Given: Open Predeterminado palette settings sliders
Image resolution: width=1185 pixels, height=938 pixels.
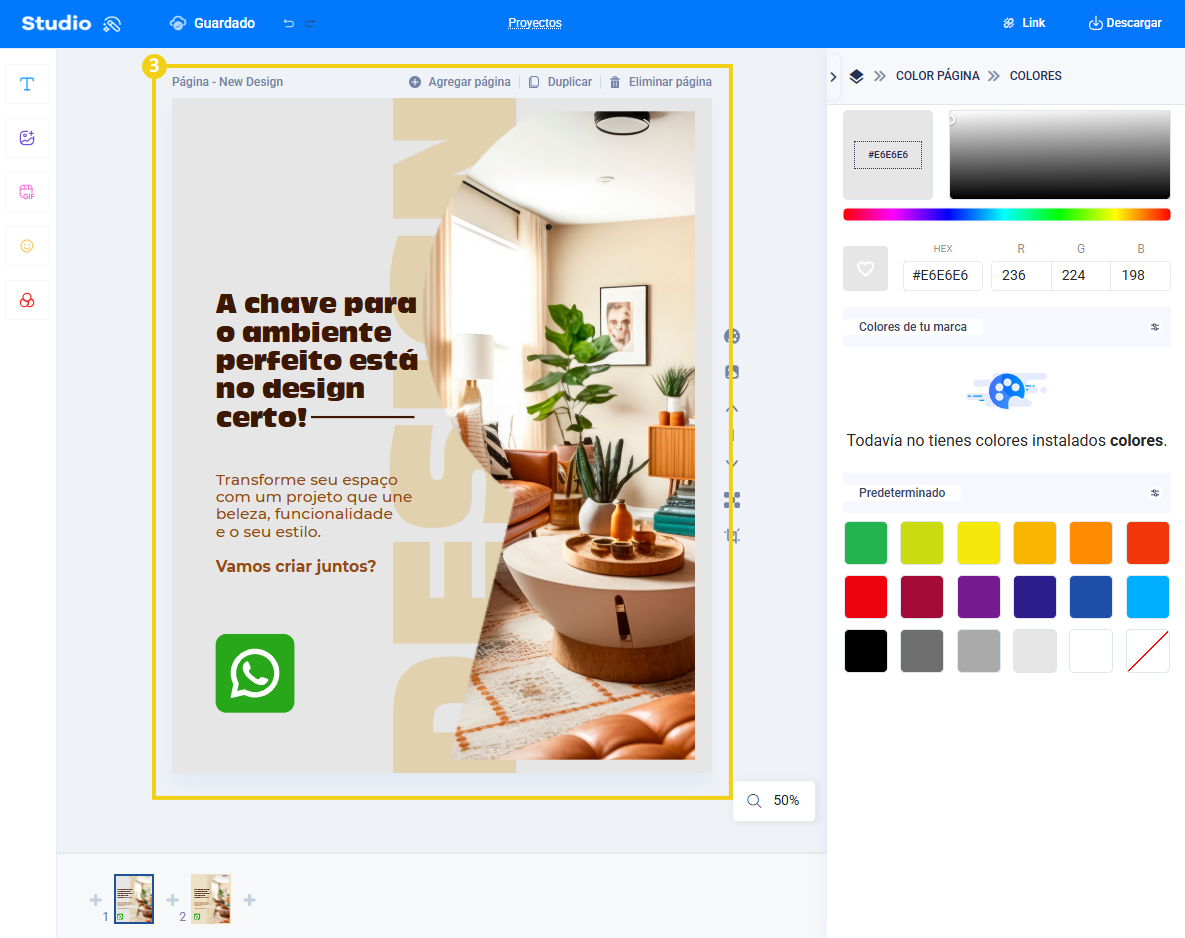Looking at the screenshot, I should pyautogui.click(x=1155, y=493).
